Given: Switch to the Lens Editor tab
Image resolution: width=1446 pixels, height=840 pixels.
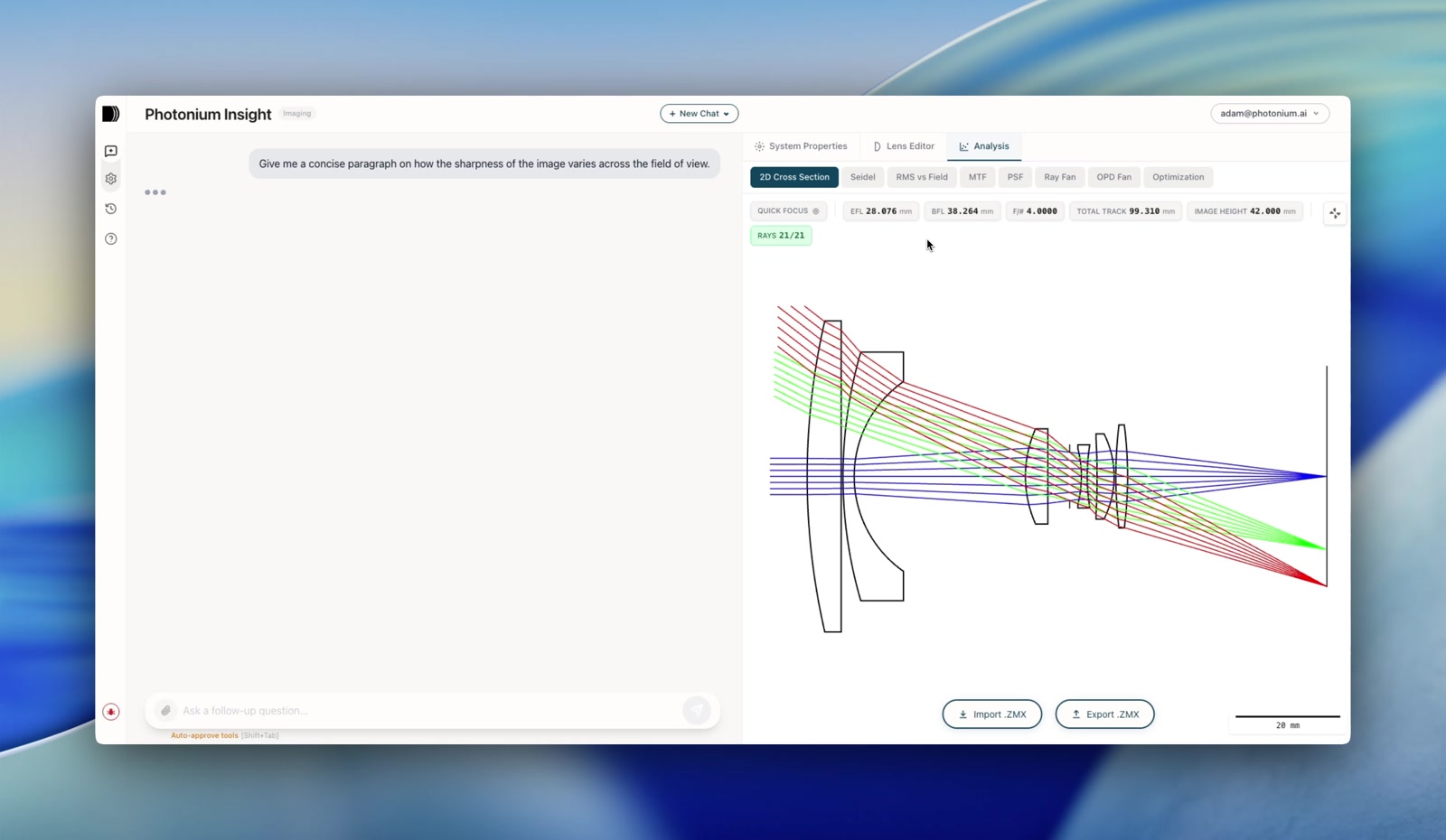Looking at the screenshot, I should click(904, 146).
